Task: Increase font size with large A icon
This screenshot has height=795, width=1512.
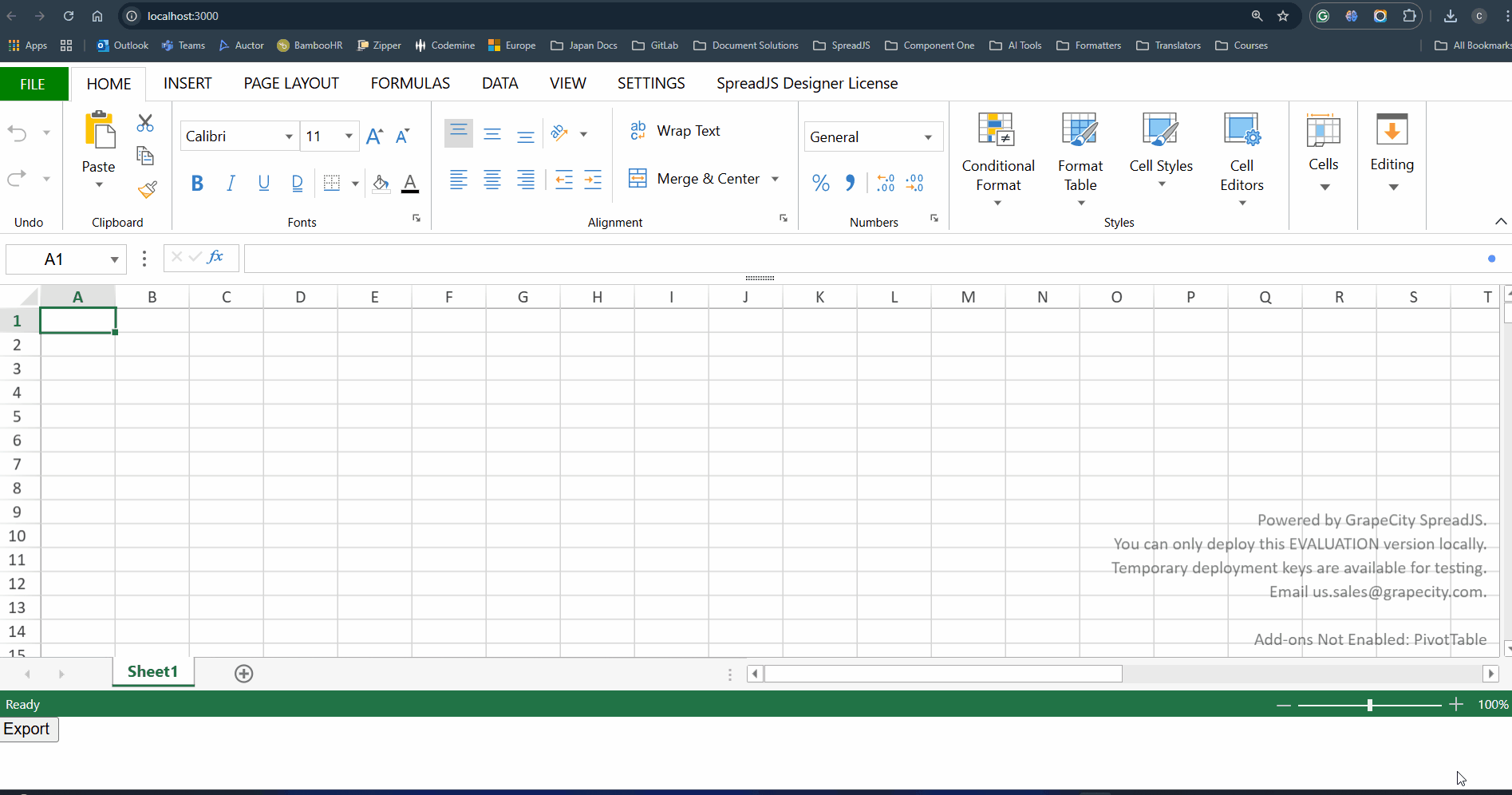Action: 374,136
